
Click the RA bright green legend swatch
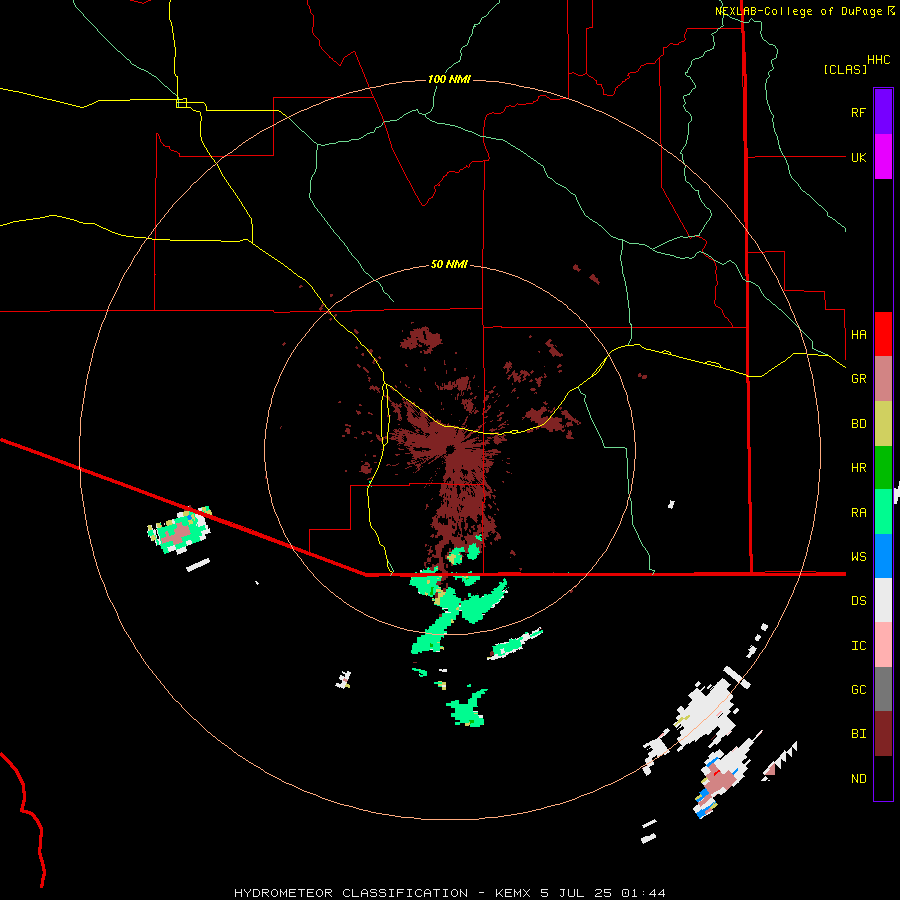[x=883, y=512]
